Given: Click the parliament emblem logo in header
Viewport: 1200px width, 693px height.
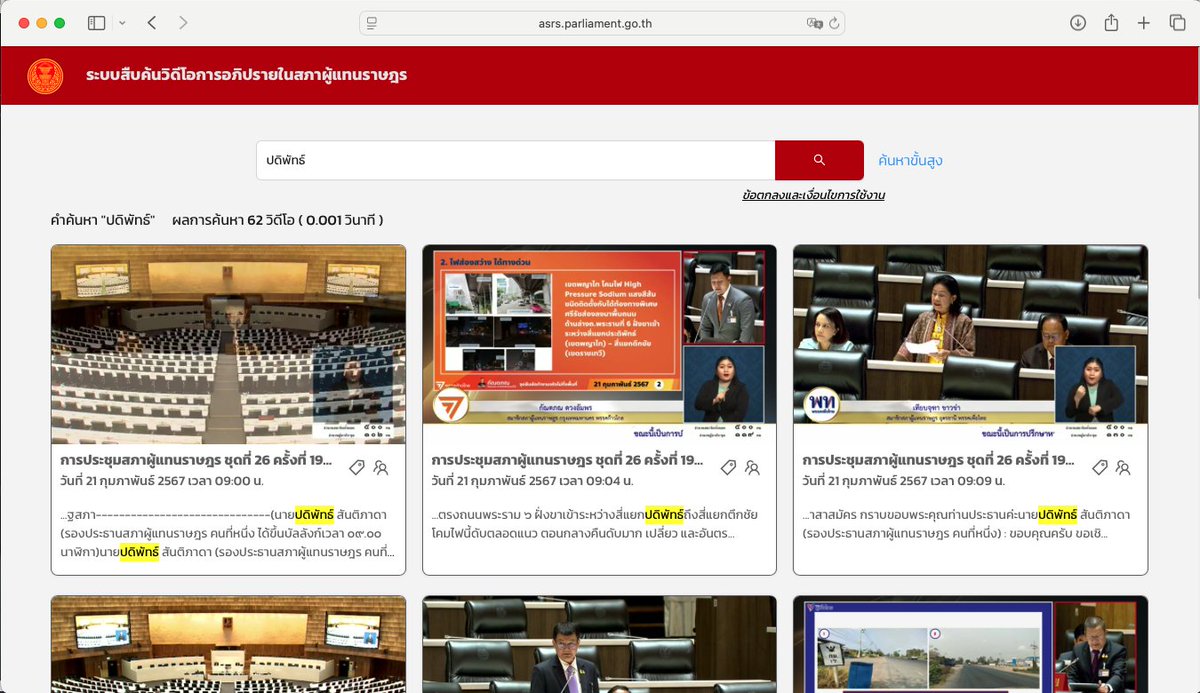Looking at the screenshot, I should point(45,76).
